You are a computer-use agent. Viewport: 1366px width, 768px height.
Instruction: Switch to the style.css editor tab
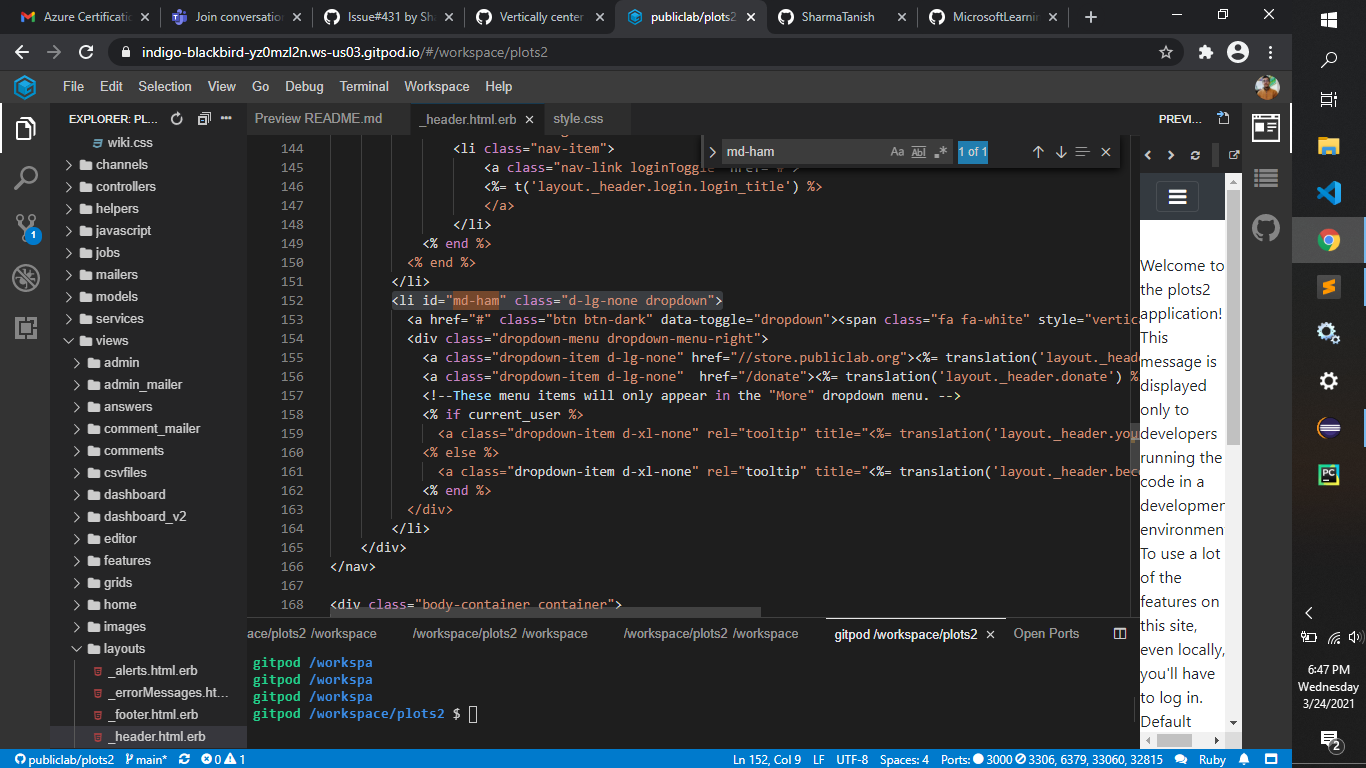click(578, 118)
